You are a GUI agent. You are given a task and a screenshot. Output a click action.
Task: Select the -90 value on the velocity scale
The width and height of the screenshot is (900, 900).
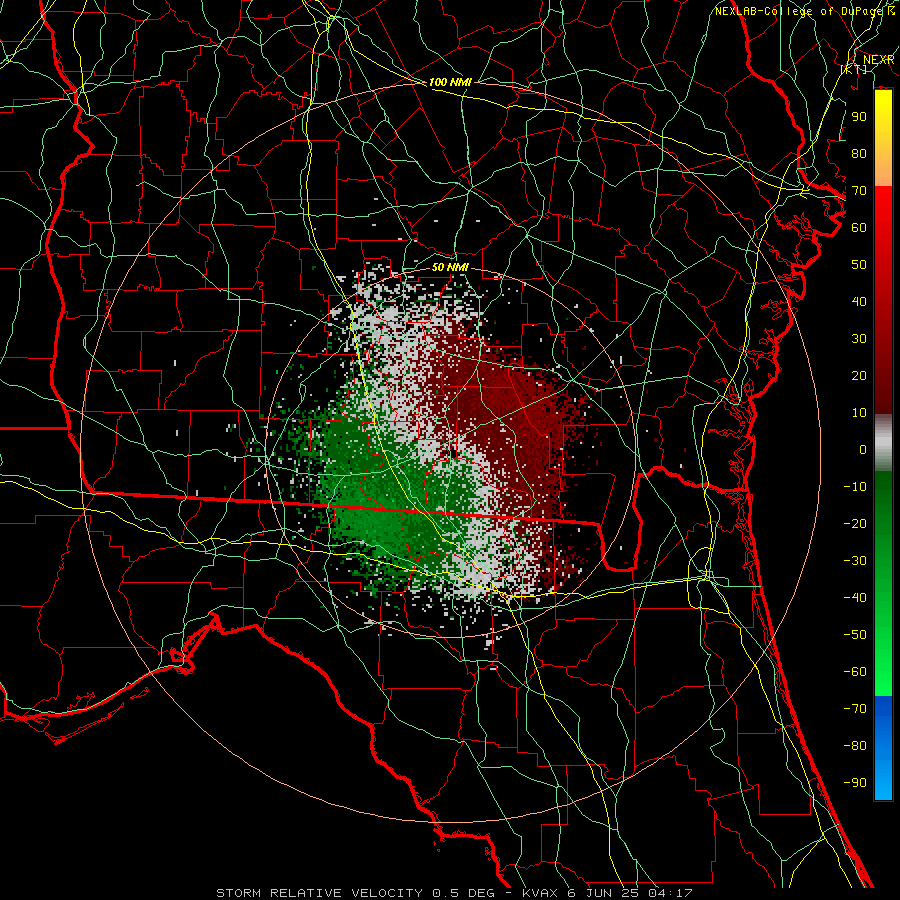click(855, 783)
